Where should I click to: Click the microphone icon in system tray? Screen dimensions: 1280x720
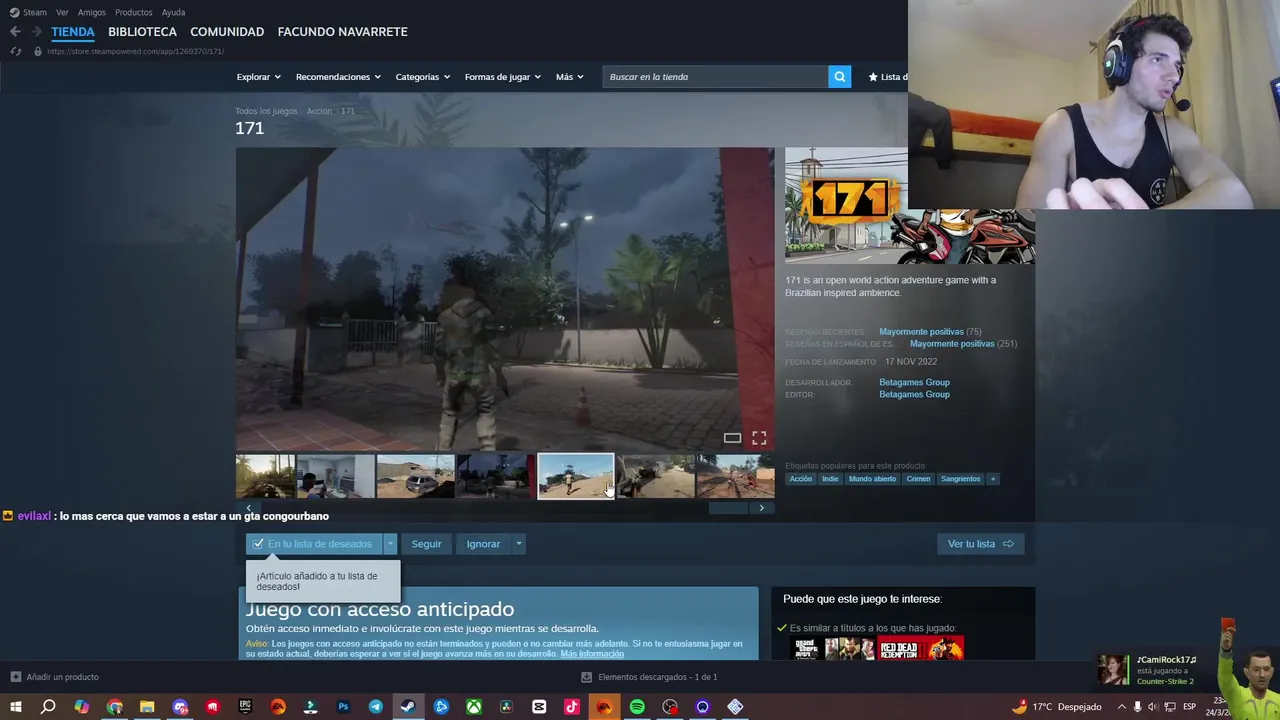1137,707
